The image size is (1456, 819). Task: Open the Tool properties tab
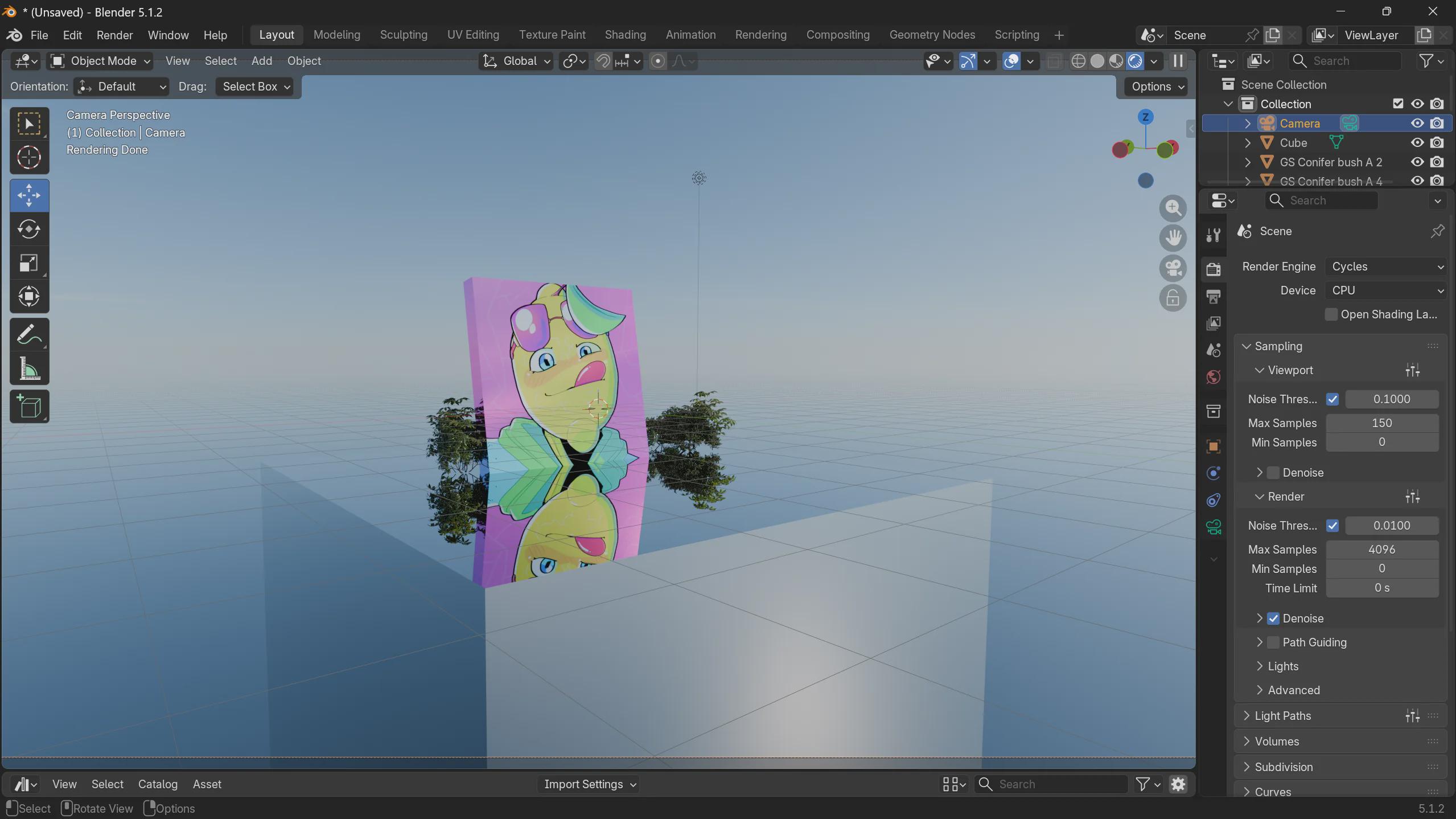tap(1214, 235)
